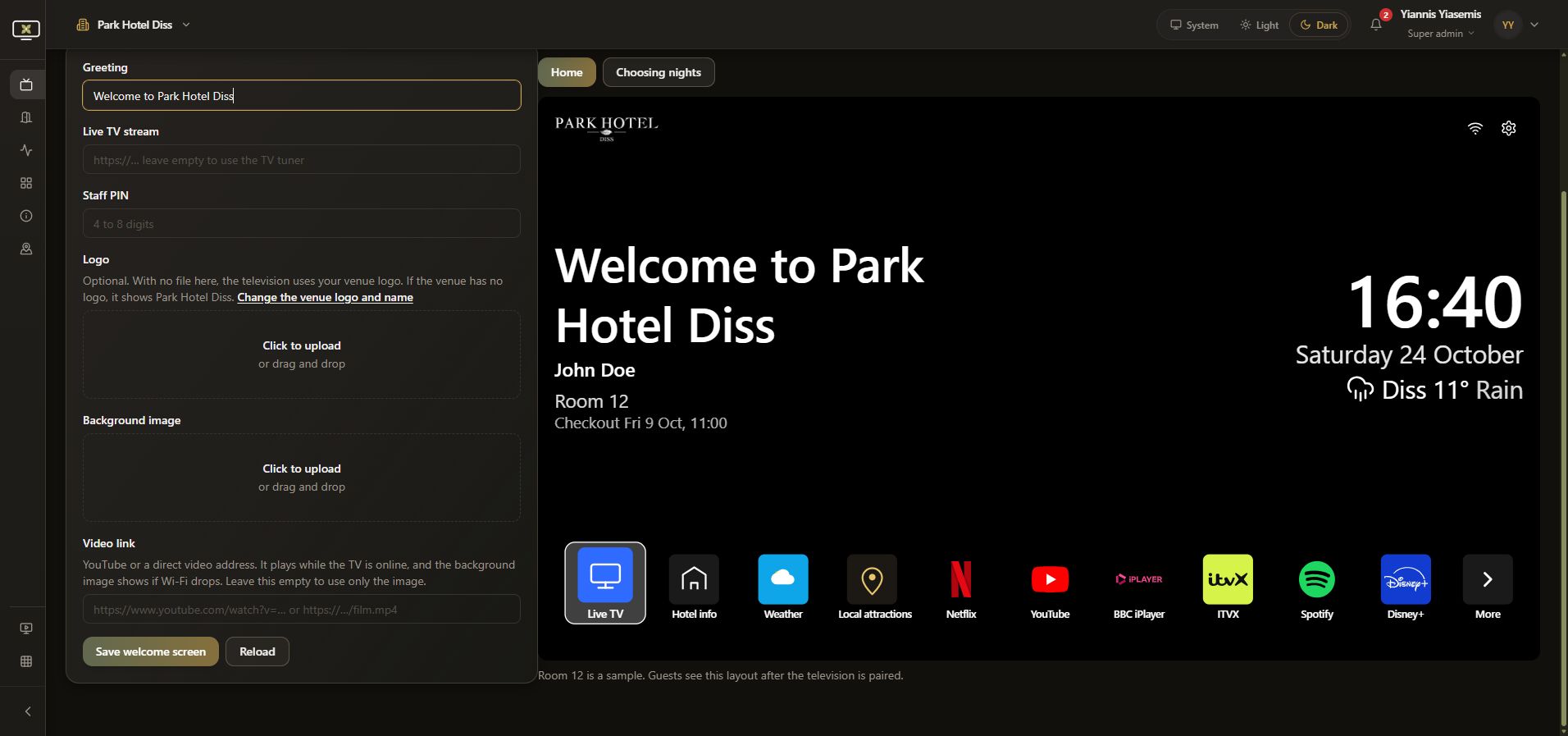Focus the Live TV stream field
This screenshot has height=736, width=1568.
(x=302, y=159)
